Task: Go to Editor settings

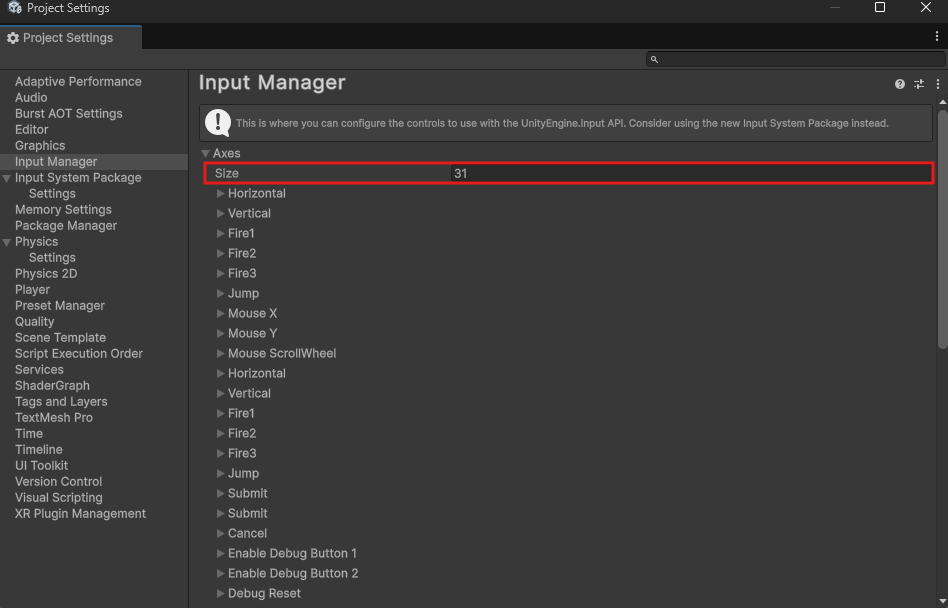Action: click(x=31, y=129)
